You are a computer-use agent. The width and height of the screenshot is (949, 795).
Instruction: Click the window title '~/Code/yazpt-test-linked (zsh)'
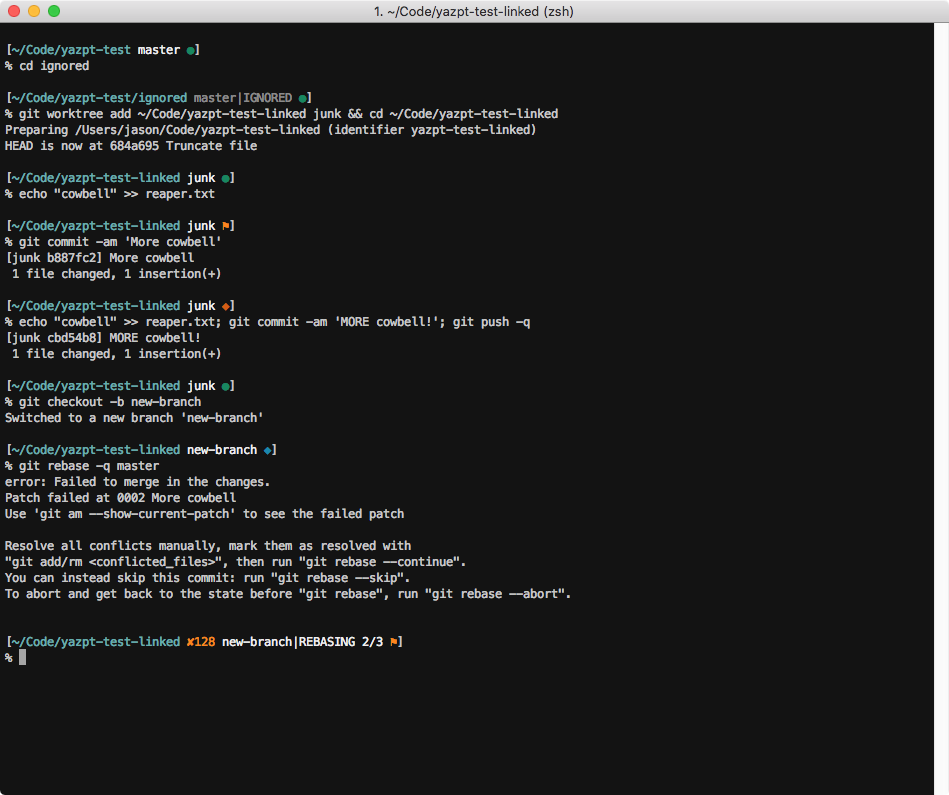point(474,11)
